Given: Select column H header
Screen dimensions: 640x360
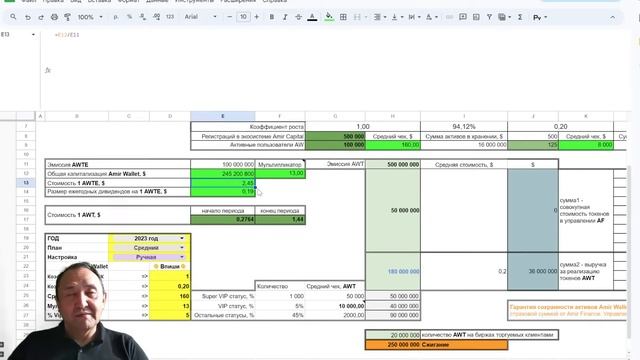Looking at the screenshot, I should [x=393, y=116].
